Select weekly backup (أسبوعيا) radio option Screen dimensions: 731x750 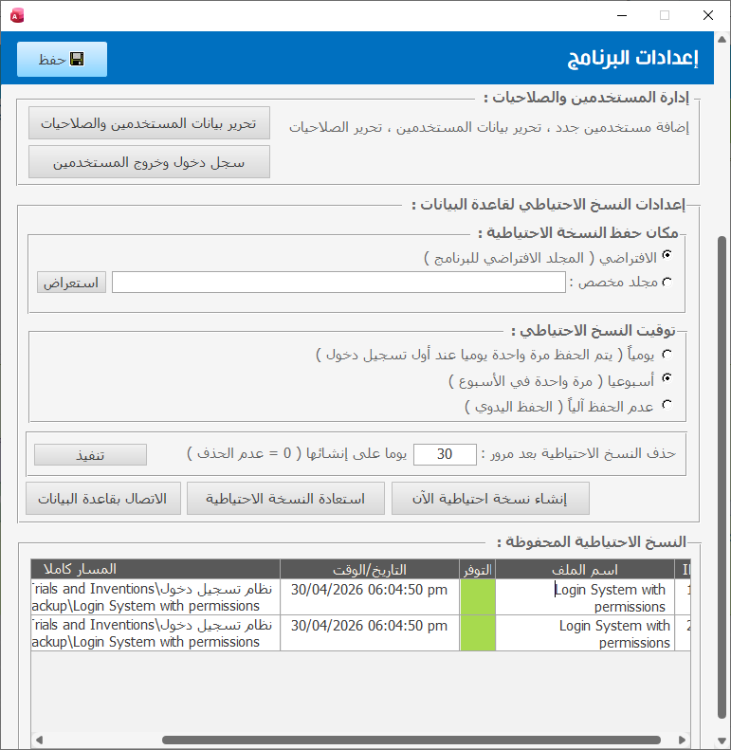coord(666,380)
